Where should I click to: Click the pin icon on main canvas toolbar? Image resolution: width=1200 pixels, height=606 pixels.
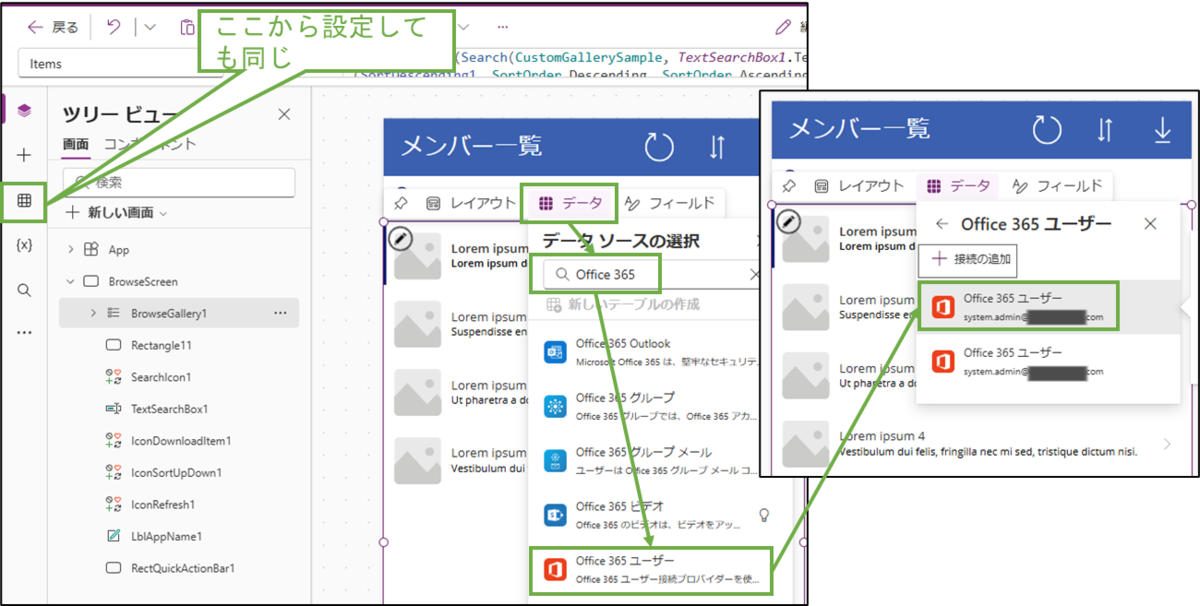point(401,203)
